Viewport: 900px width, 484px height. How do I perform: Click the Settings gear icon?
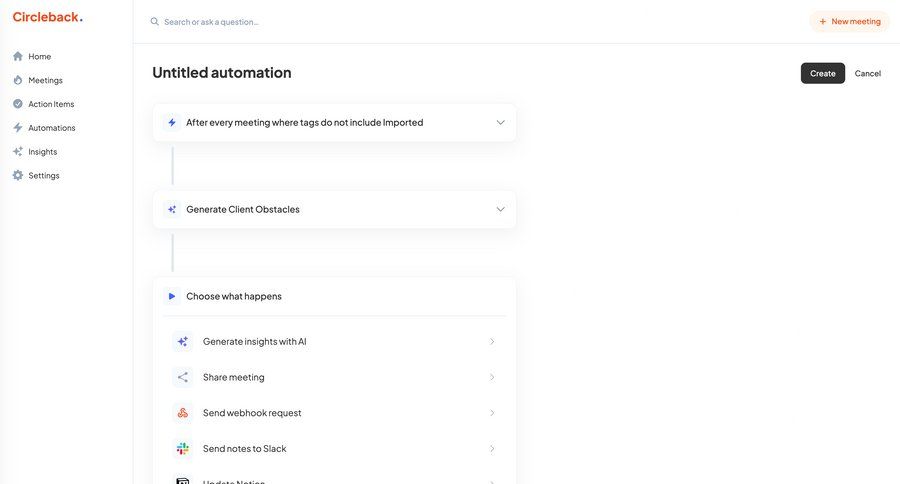tap(18, 176)
